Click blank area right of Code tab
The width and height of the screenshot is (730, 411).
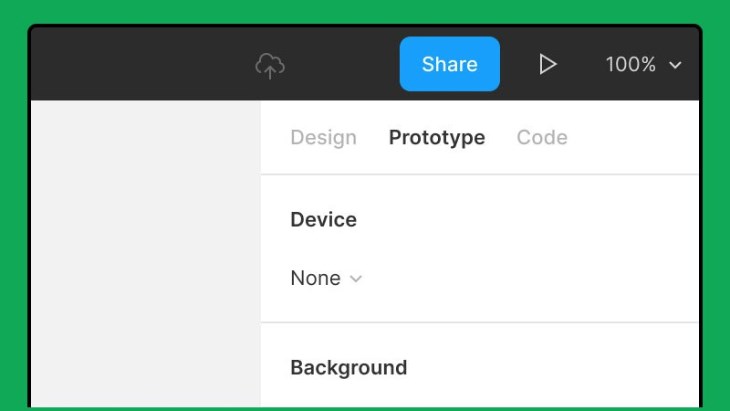(x=633, y=137)
